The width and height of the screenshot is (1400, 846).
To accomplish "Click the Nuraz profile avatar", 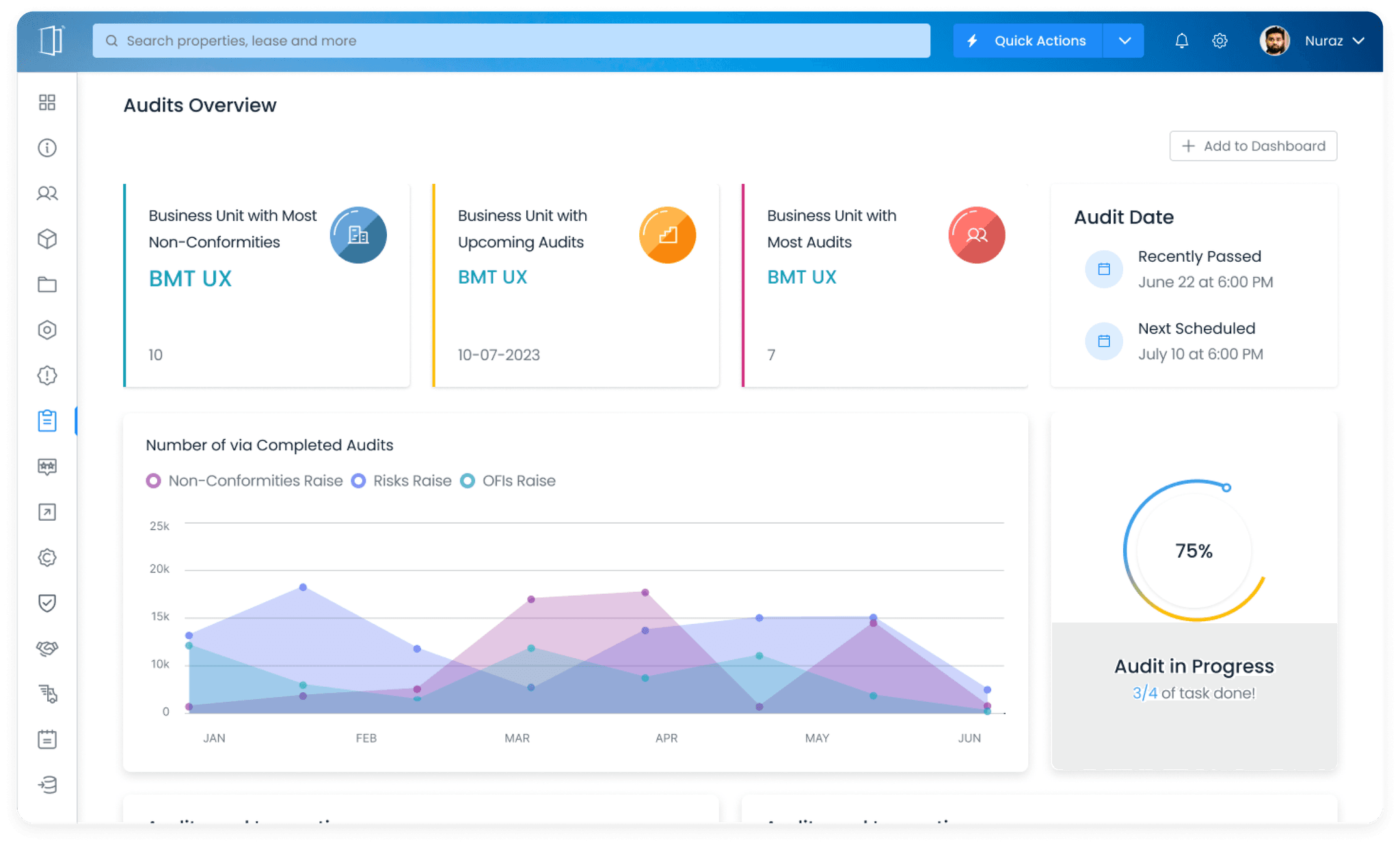I will coord(1274,41).
